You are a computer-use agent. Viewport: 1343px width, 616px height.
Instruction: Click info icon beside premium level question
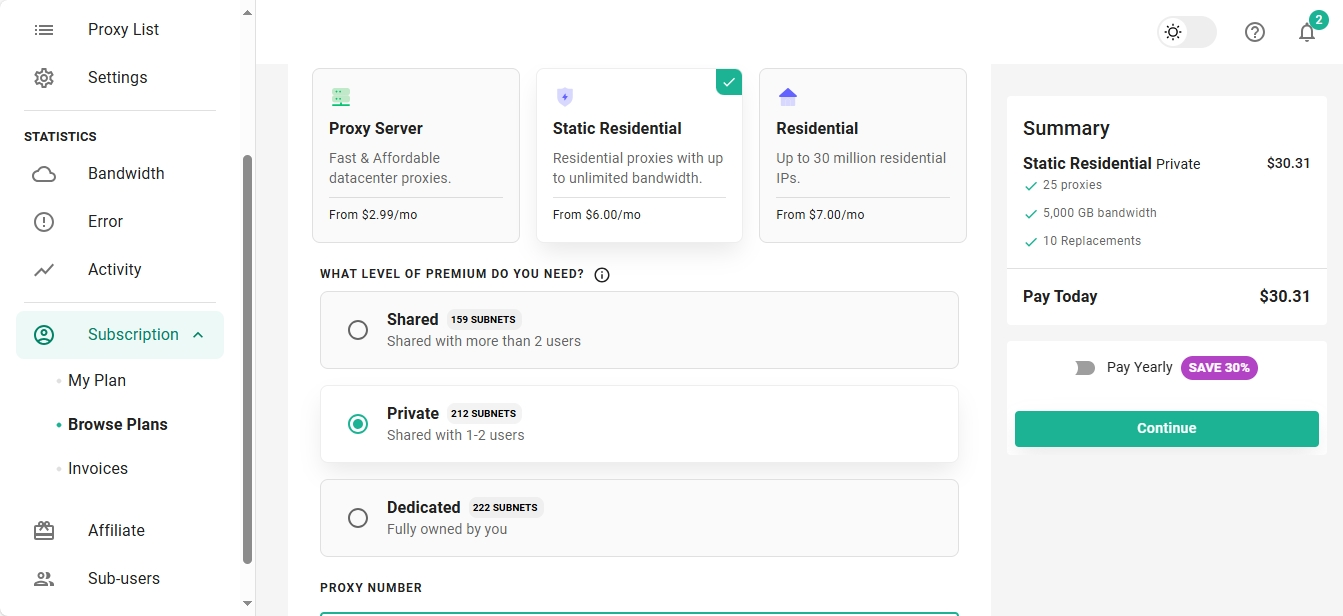pyautogui.click(x=602, y=275)
